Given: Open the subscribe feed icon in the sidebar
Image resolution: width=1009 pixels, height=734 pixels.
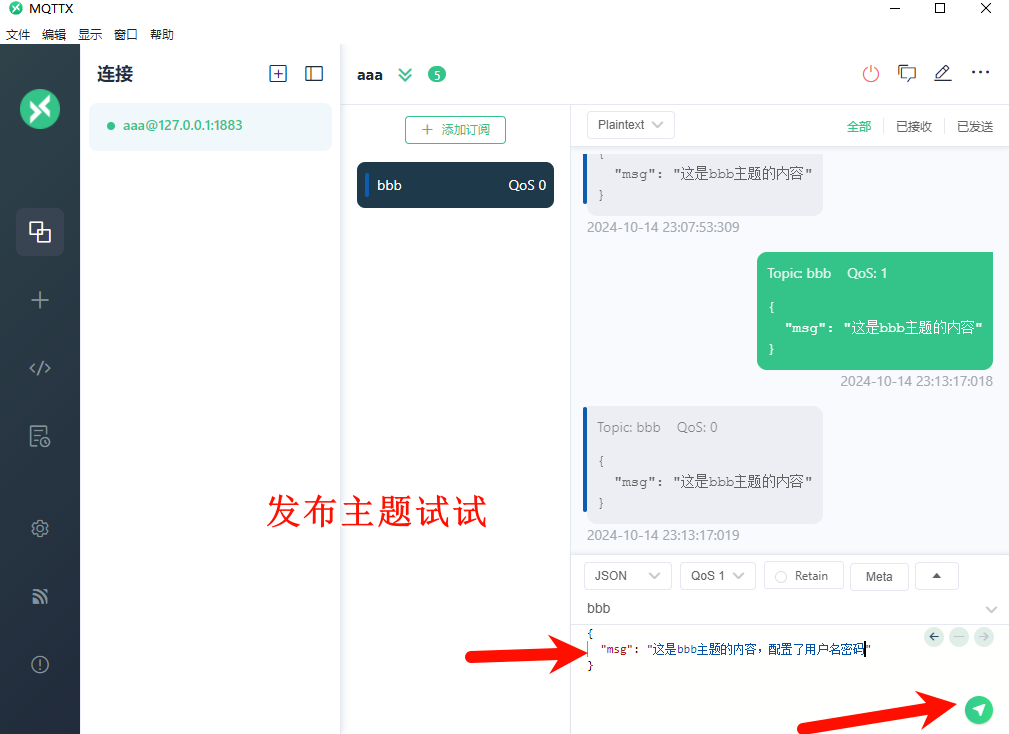Looking at the screenshot, I should click(40, 596).
